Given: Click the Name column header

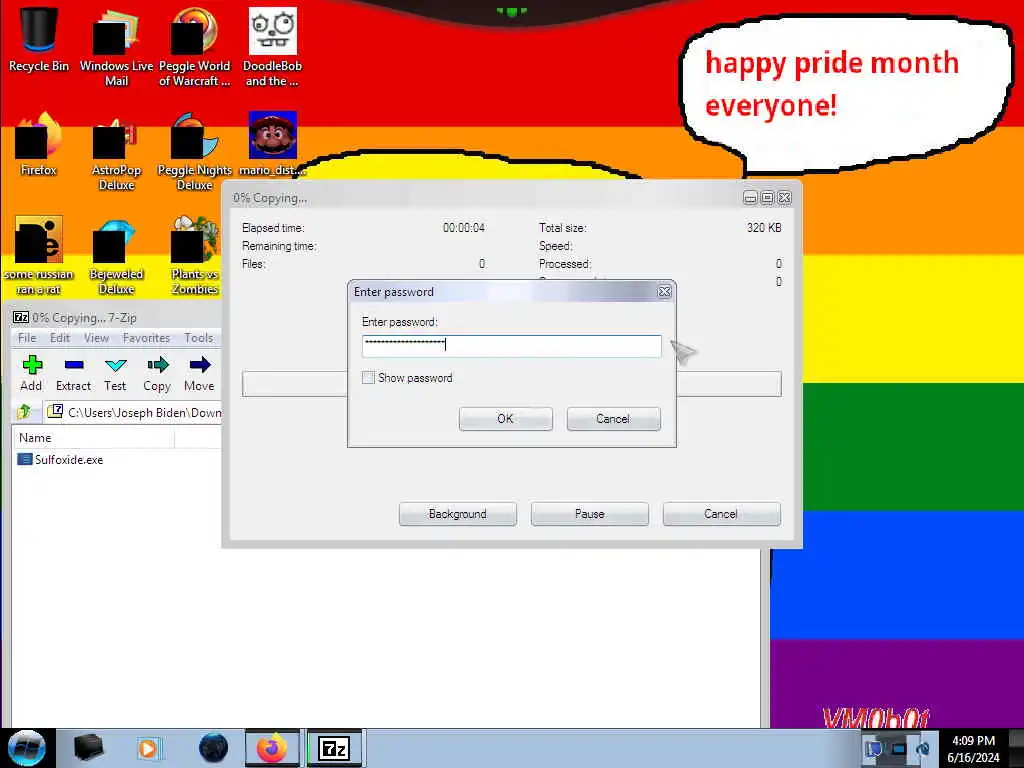Looking at the screenshot, I should [93, 438].
